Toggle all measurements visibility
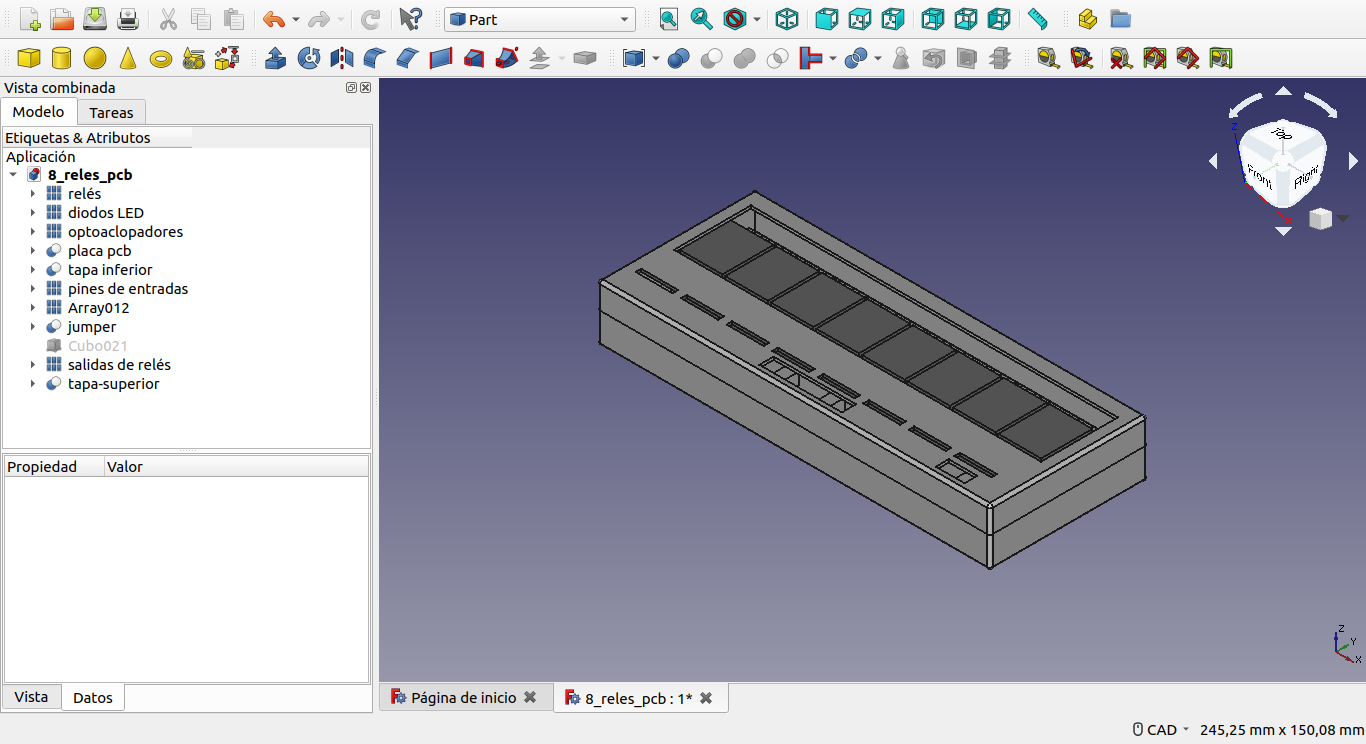1366x744 pixels. [1154, 59]
